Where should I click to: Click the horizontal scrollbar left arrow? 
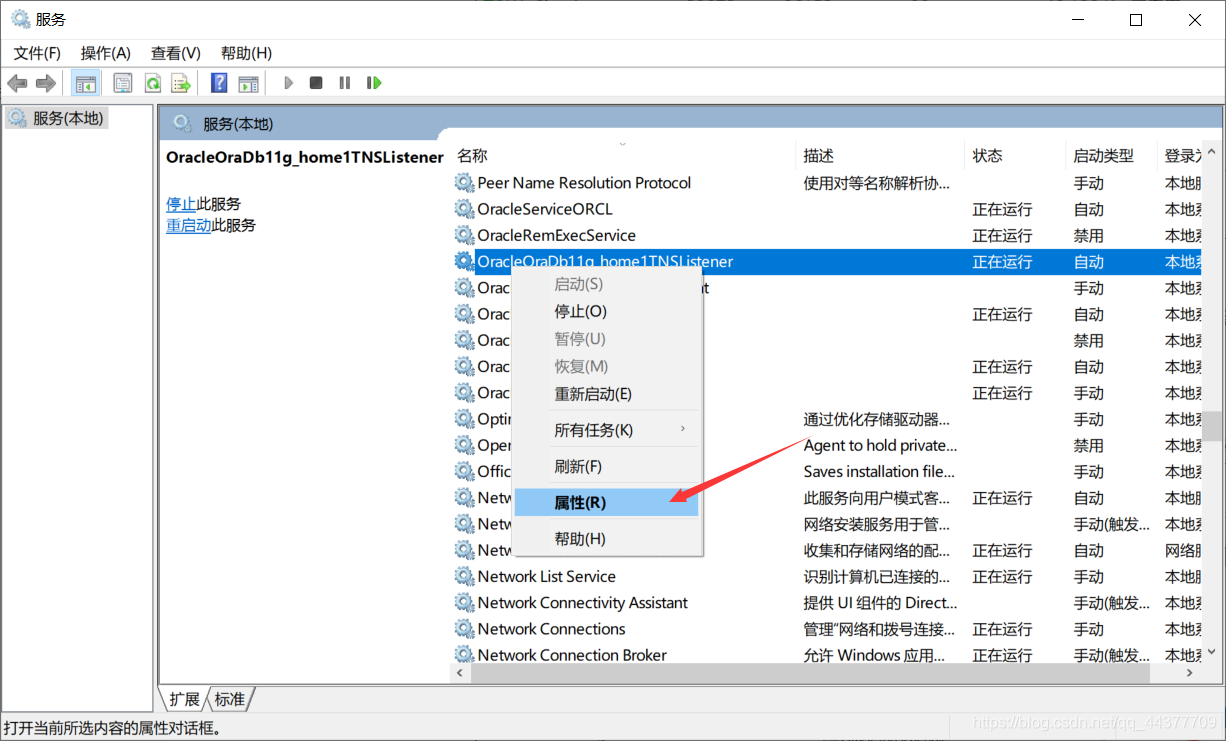[461, 674]
